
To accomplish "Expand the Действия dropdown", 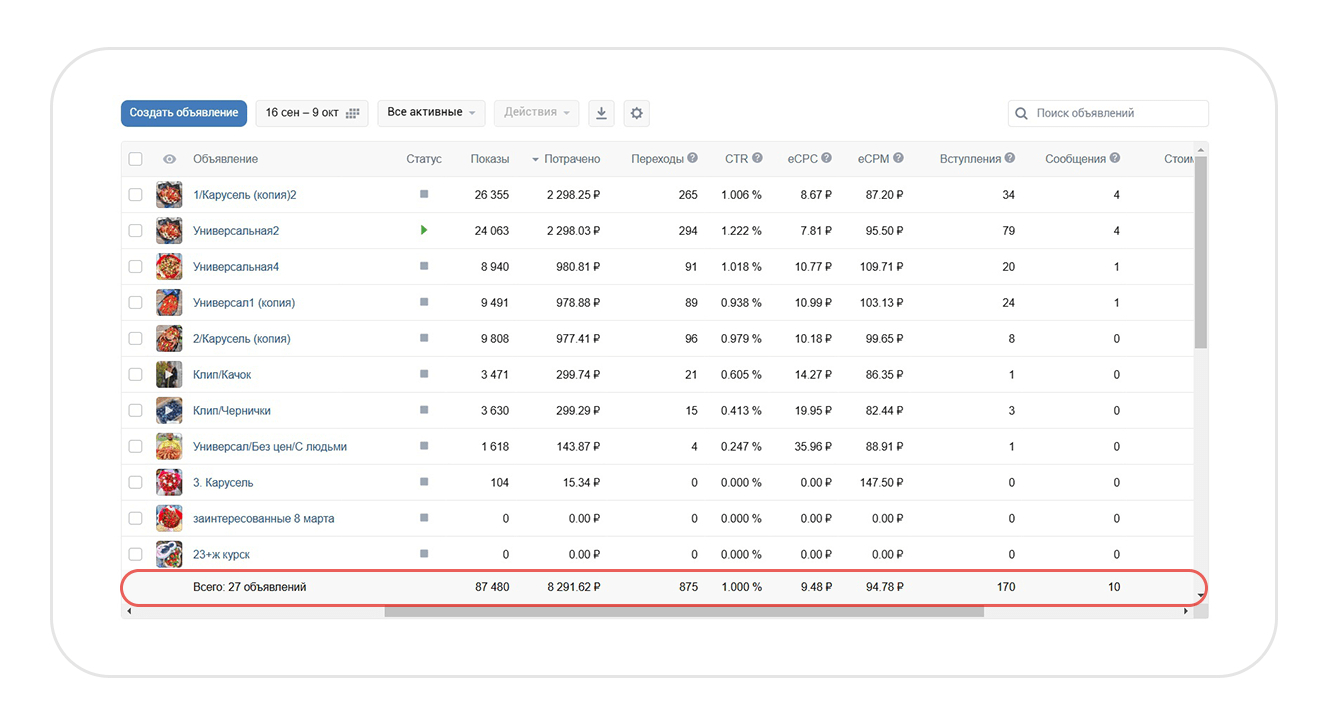I will (x=537, y=113).
